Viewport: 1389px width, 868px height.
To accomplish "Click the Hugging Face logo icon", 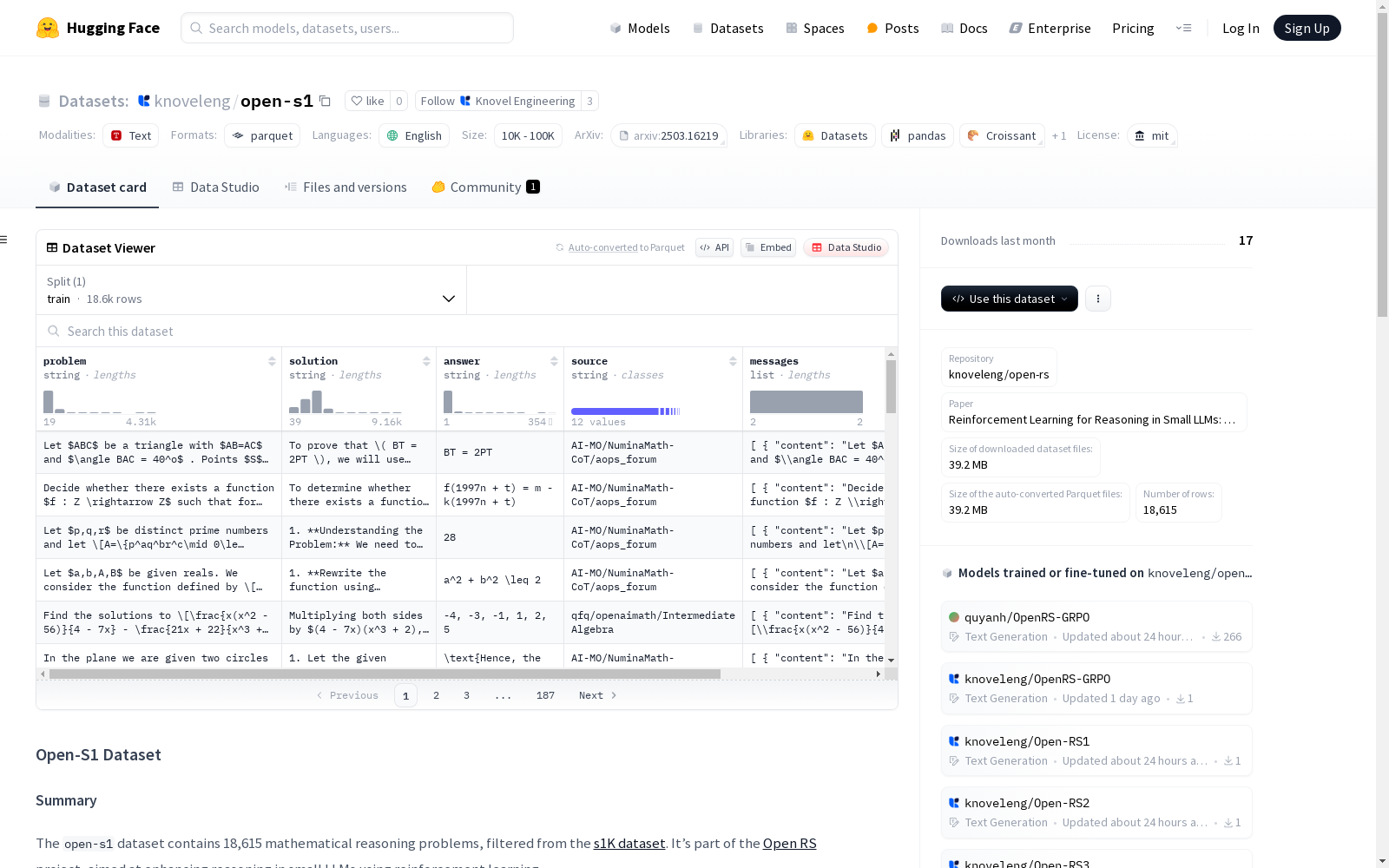I will pos(48,28).
